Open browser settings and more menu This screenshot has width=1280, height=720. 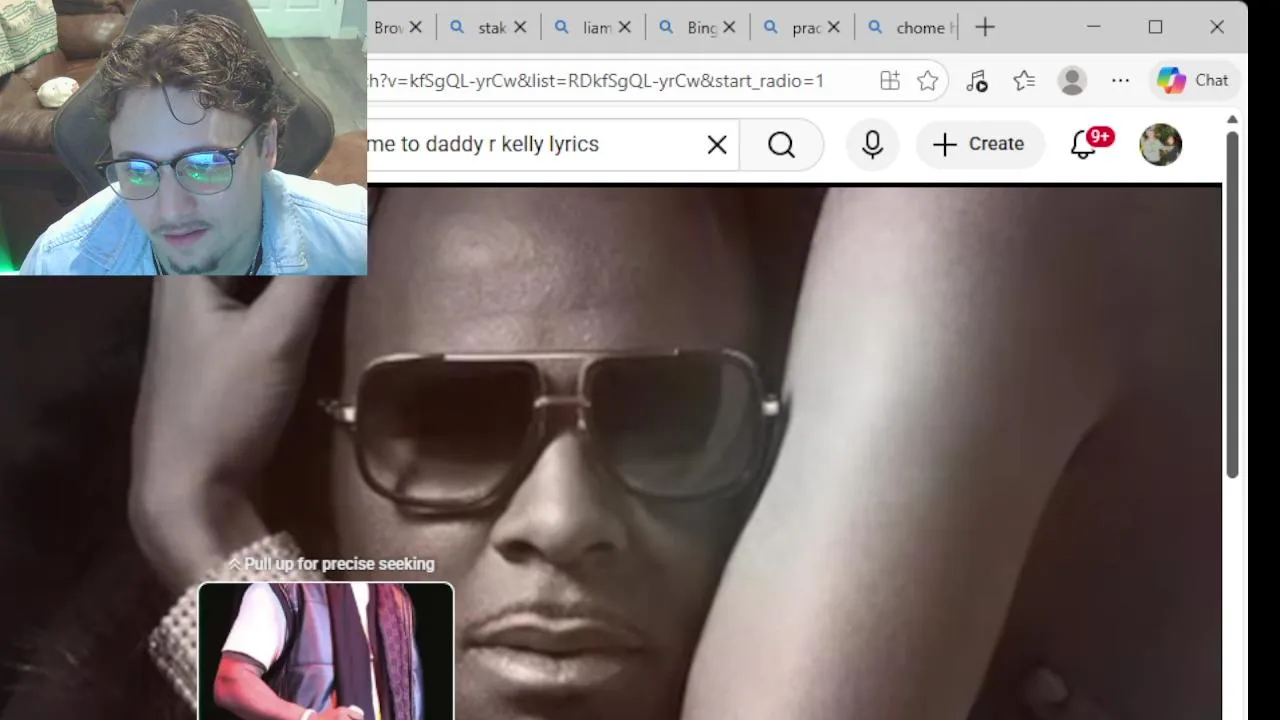click(1120, 81)
